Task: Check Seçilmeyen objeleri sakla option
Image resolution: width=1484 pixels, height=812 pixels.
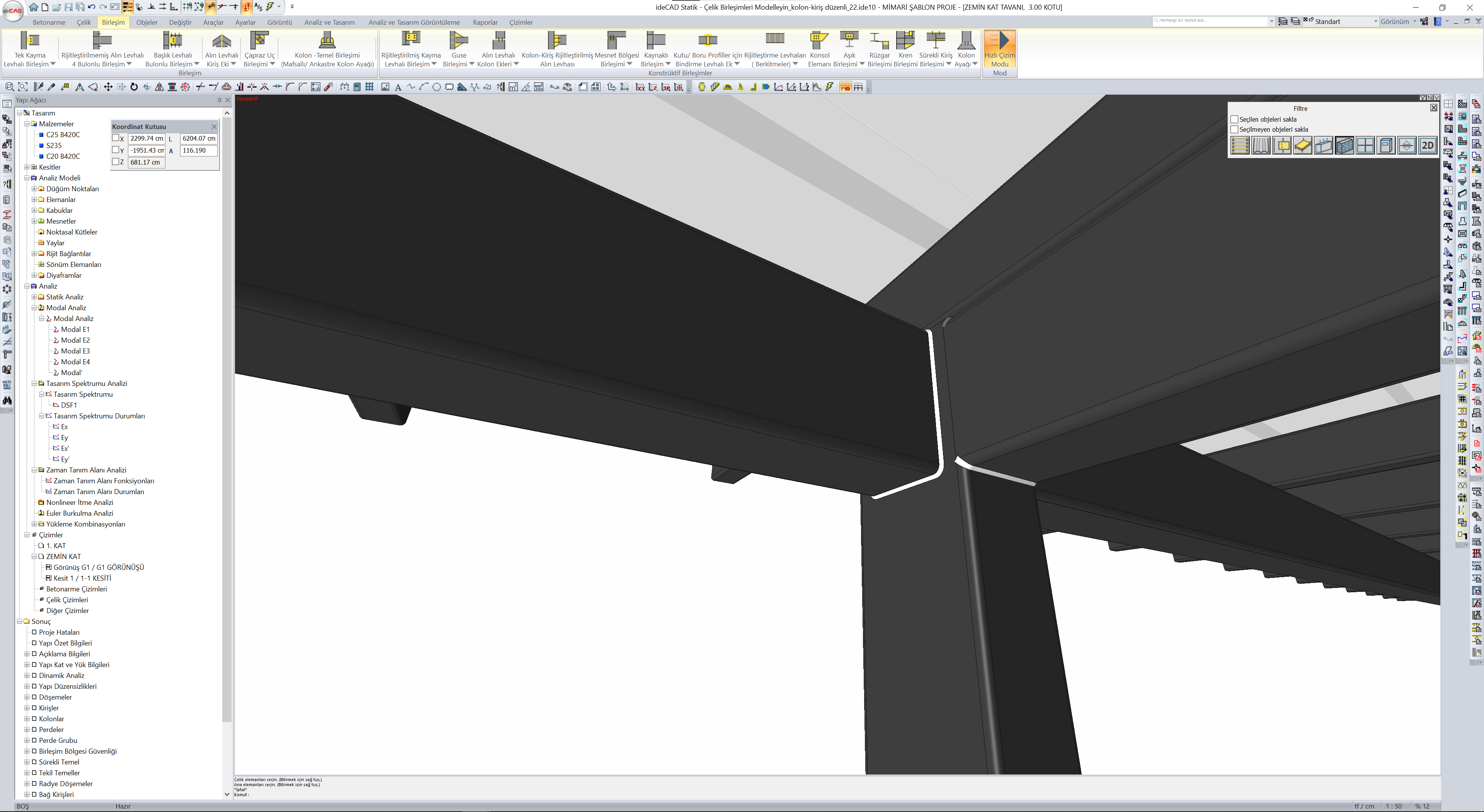Action: pyautogui.click(x=1235, y=129)
